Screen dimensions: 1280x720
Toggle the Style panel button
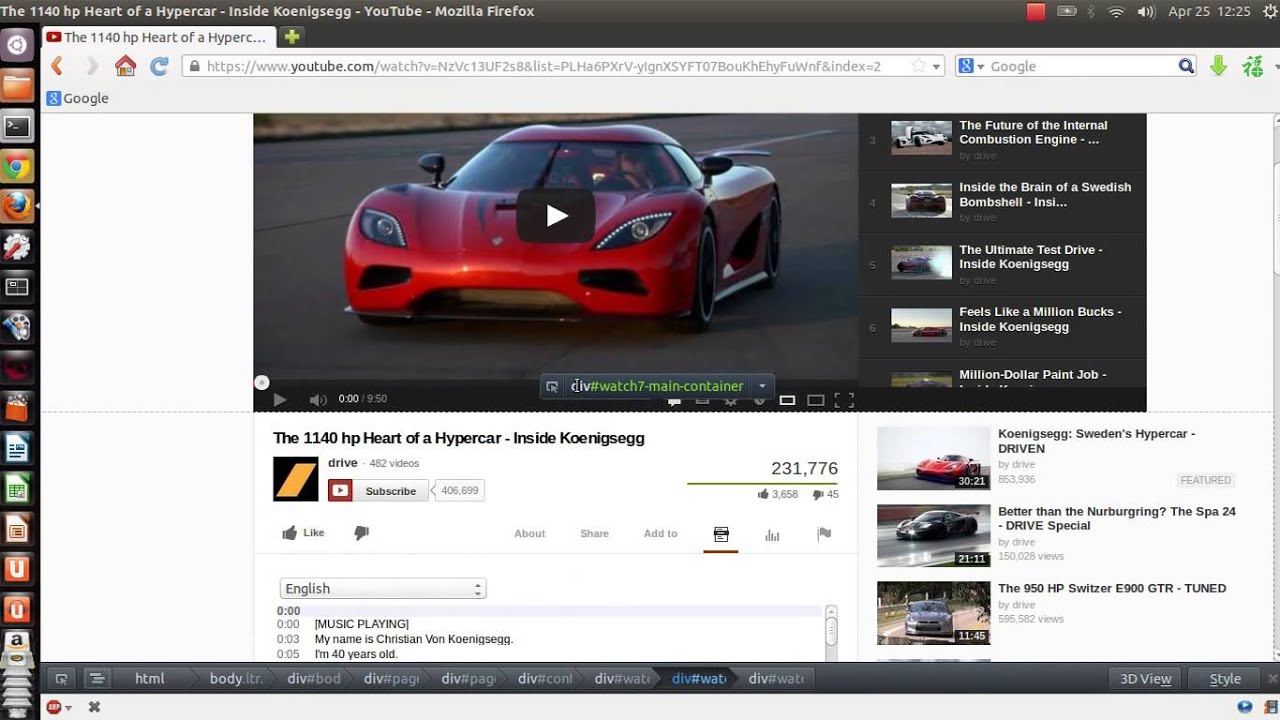point(1225,679)
